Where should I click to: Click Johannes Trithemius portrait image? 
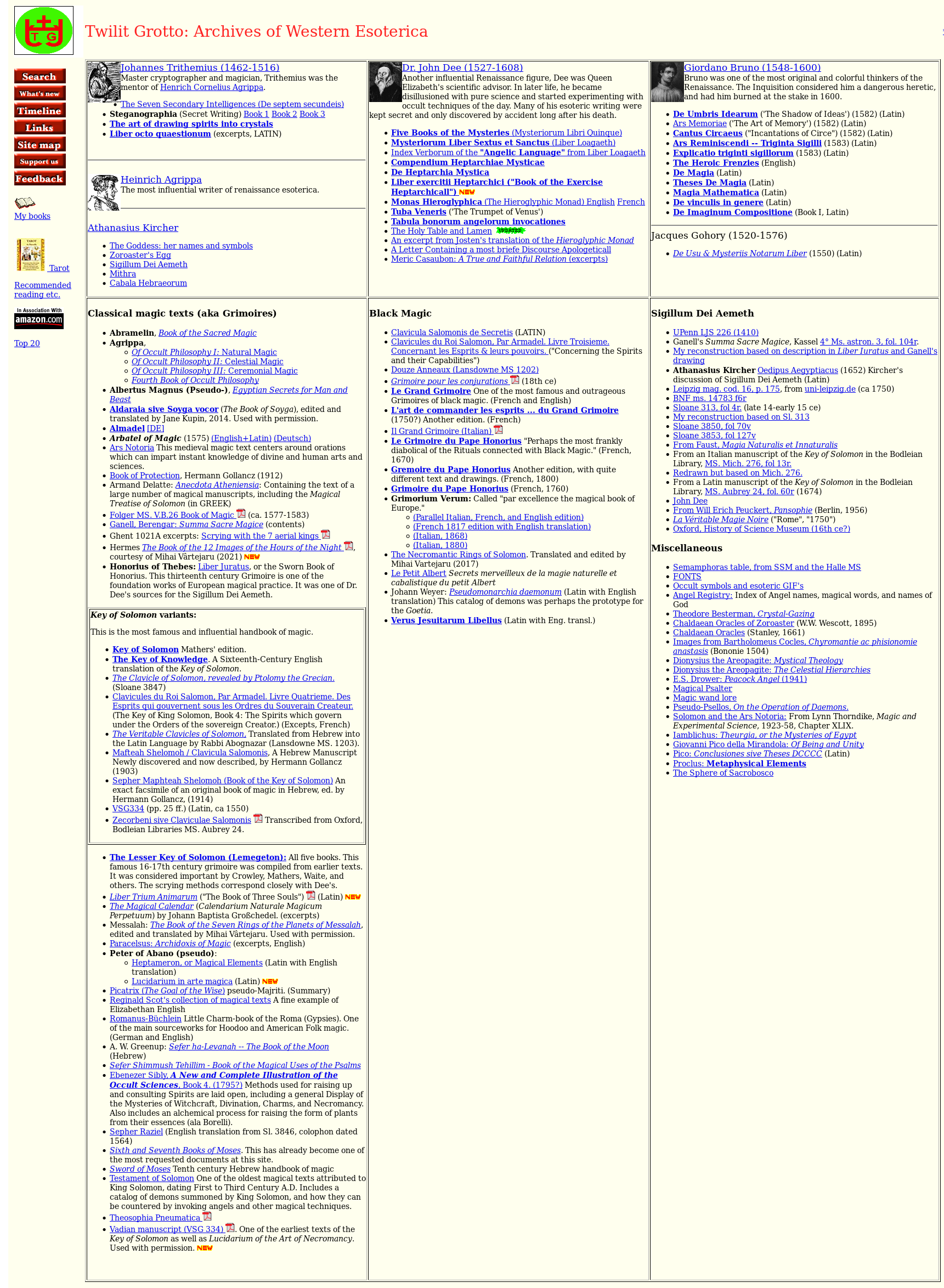[x=104, y=82]
